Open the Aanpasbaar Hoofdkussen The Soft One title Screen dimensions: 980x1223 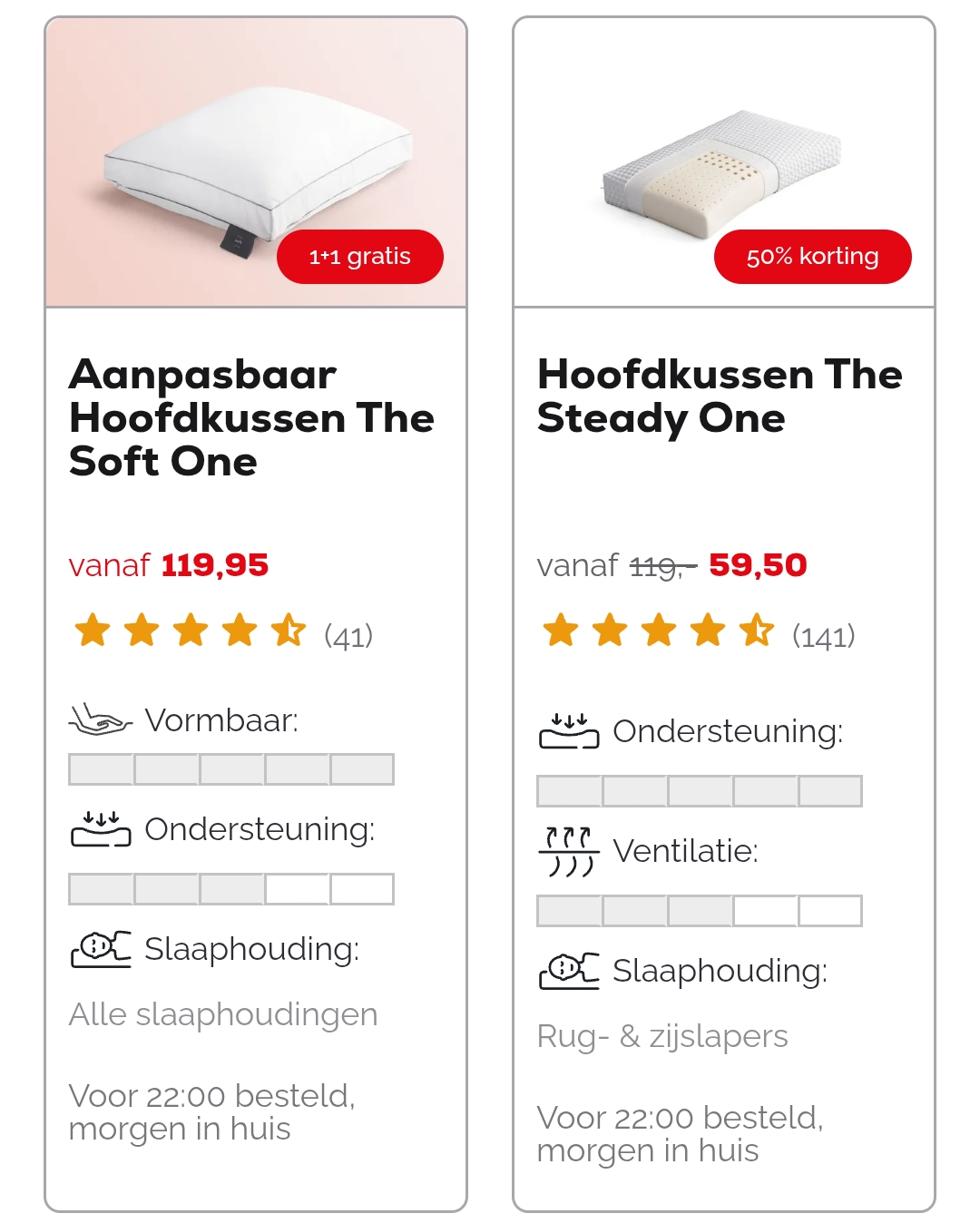click(251, 418)
